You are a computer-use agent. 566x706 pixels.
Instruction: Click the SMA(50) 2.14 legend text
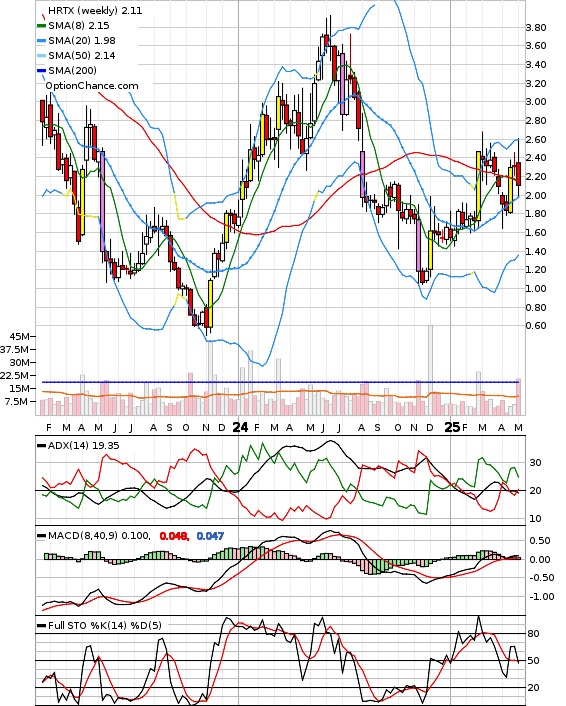82,56
